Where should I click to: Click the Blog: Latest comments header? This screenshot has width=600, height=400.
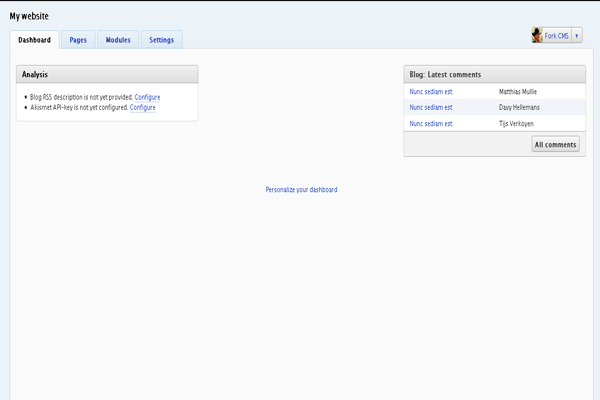(x=494, y=74)
